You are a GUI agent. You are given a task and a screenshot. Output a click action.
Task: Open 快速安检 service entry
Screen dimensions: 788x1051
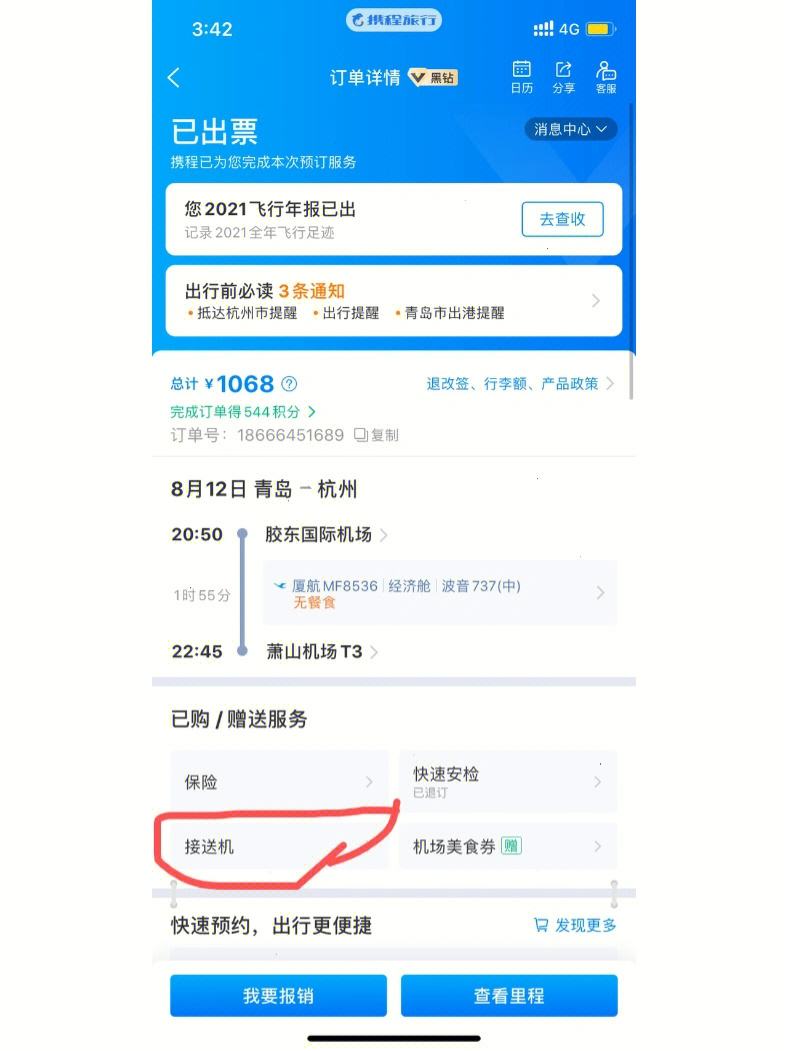point(508,782)
